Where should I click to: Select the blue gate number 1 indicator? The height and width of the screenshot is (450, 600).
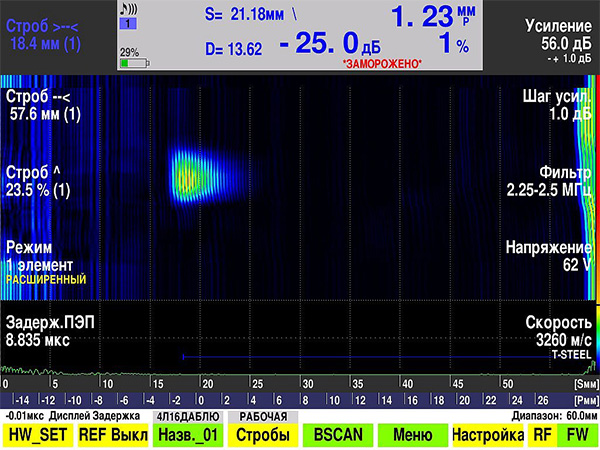pyautogui.click(x=128, y=24)
